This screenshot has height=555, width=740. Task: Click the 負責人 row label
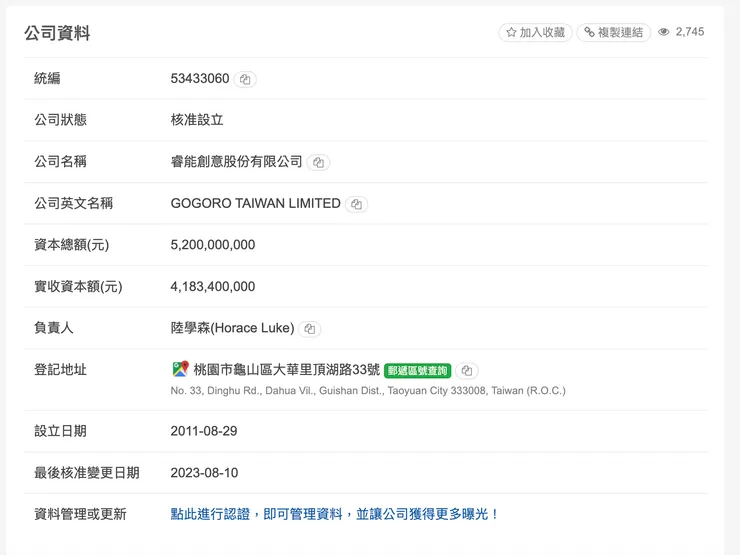(x=54, y=328)
